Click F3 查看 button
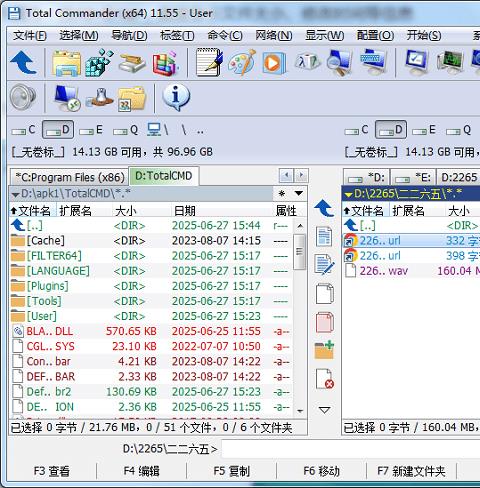The width and height of the screenshot is (480, 488). (52, 471)
